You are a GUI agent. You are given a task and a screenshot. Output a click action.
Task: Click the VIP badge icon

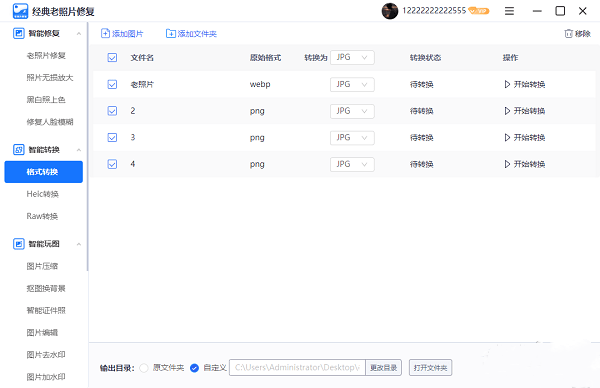[479, 11]
